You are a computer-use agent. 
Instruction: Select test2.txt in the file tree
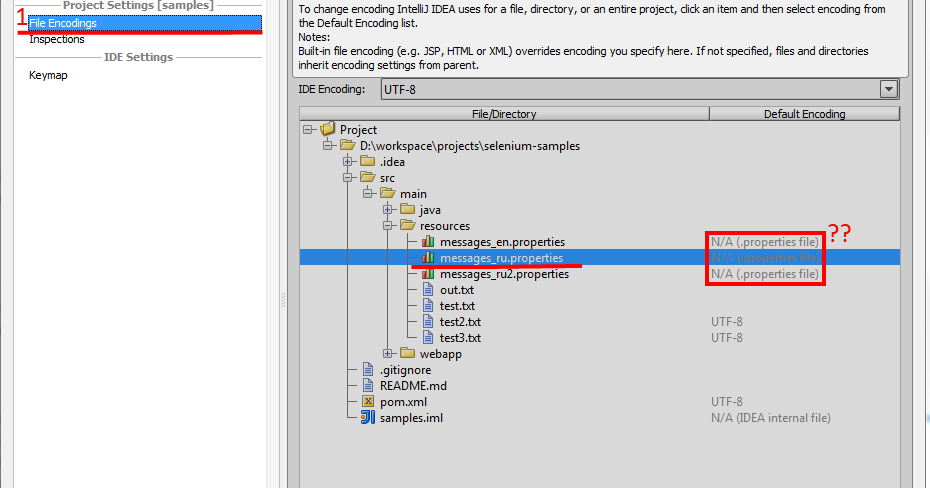click(460, 322)
